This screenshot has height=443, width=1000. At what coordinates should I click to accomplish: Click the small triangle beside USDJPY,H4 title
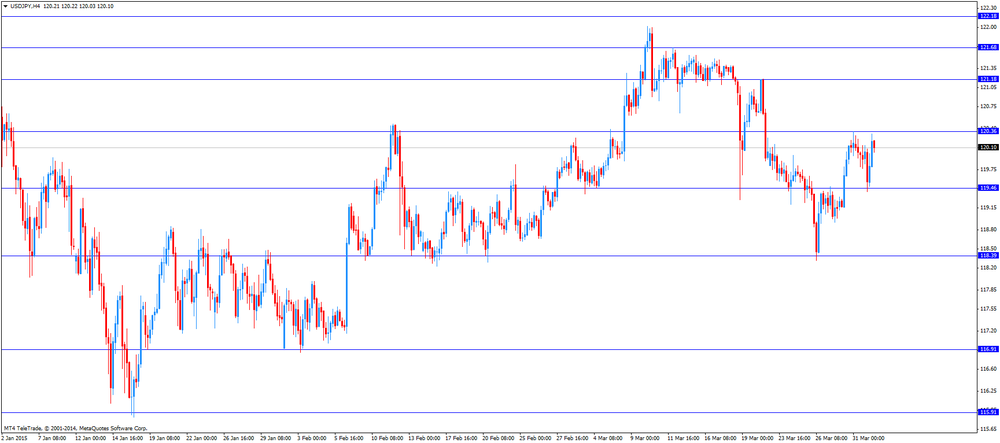[x=6, y=5]
